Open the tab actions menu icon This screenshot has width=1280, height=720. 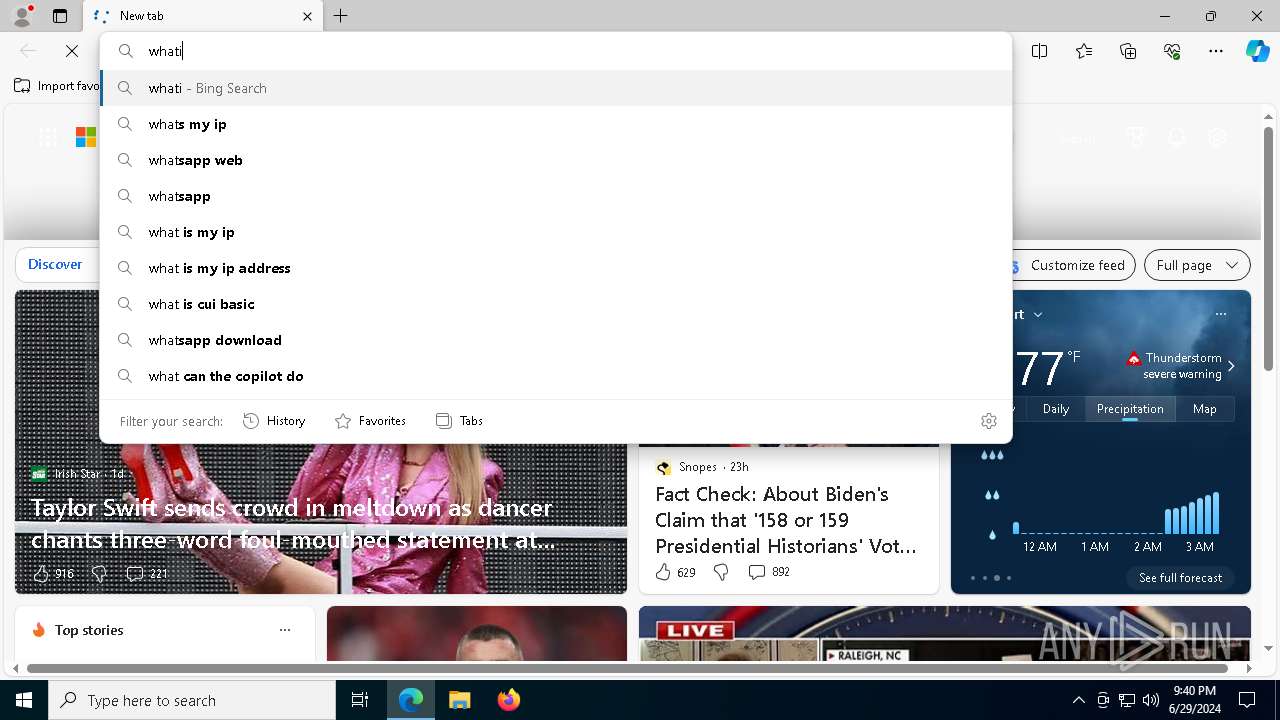point(60,16)
